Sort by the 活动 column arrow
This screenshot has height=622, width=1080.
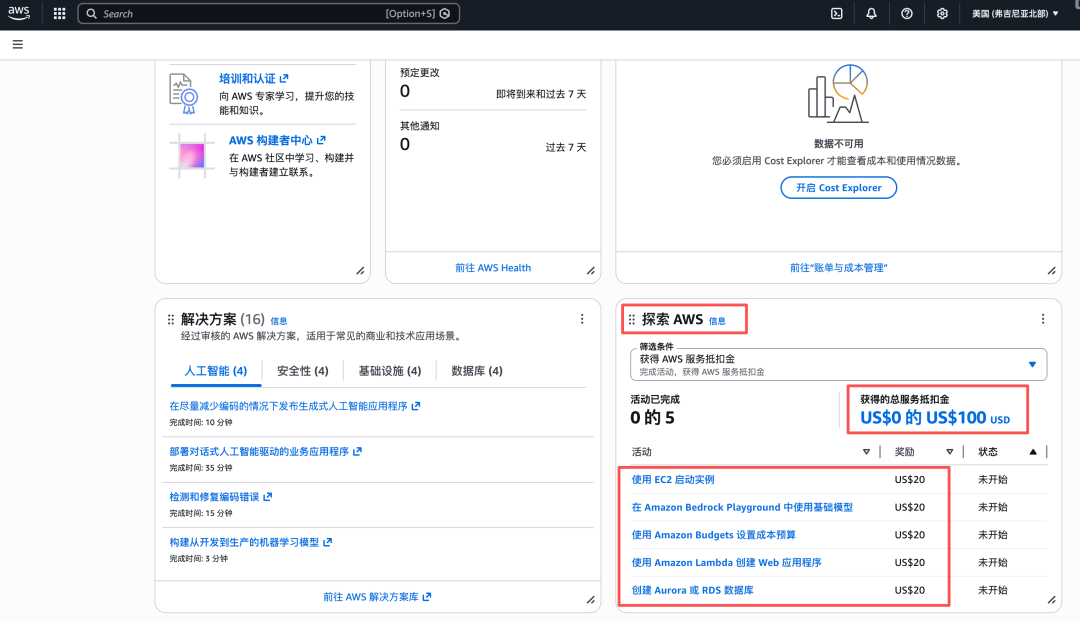click(866, 452)
